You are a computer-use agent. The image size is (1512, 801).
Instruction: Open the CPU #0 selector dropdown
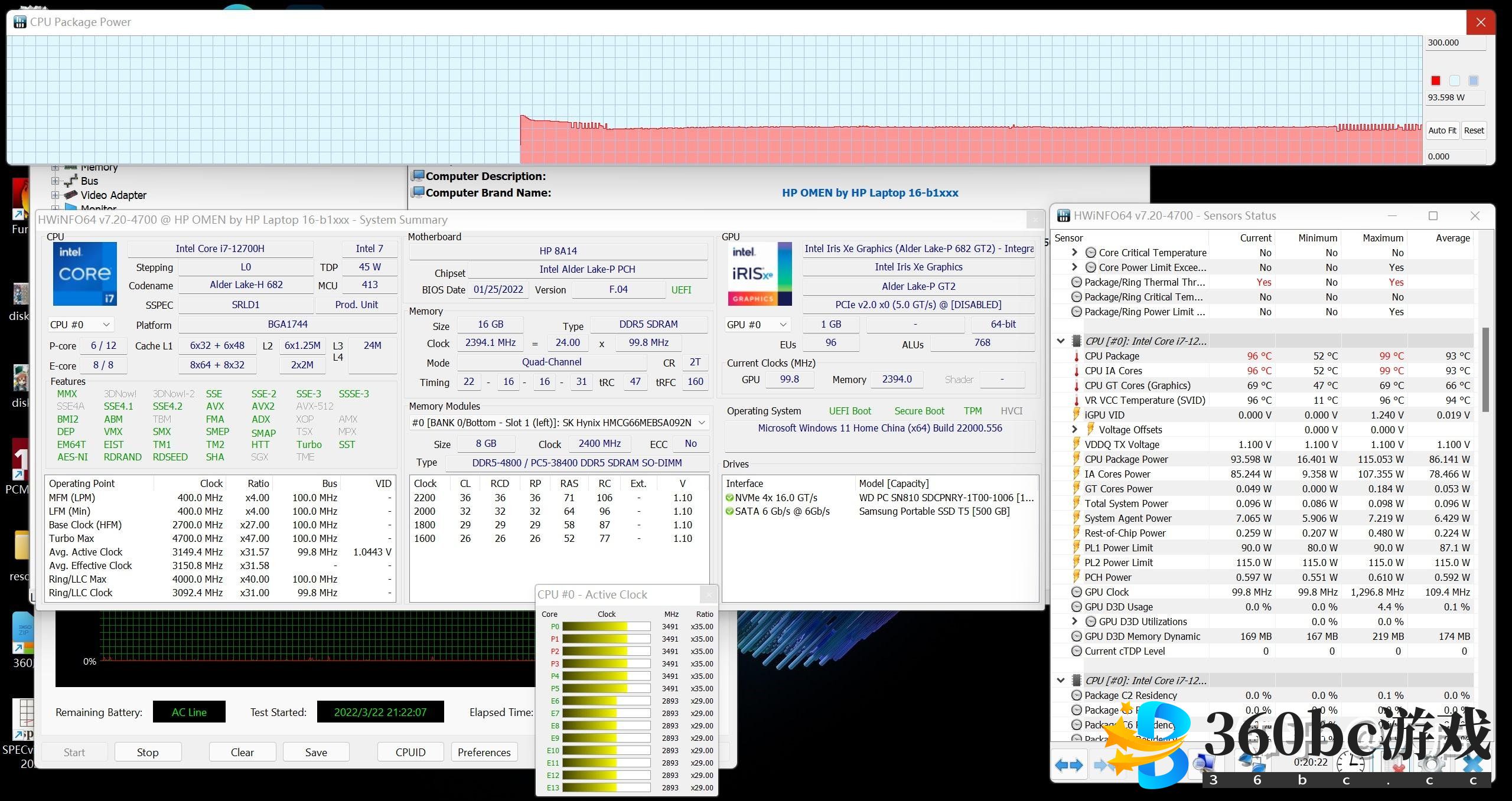click(80, 325)
